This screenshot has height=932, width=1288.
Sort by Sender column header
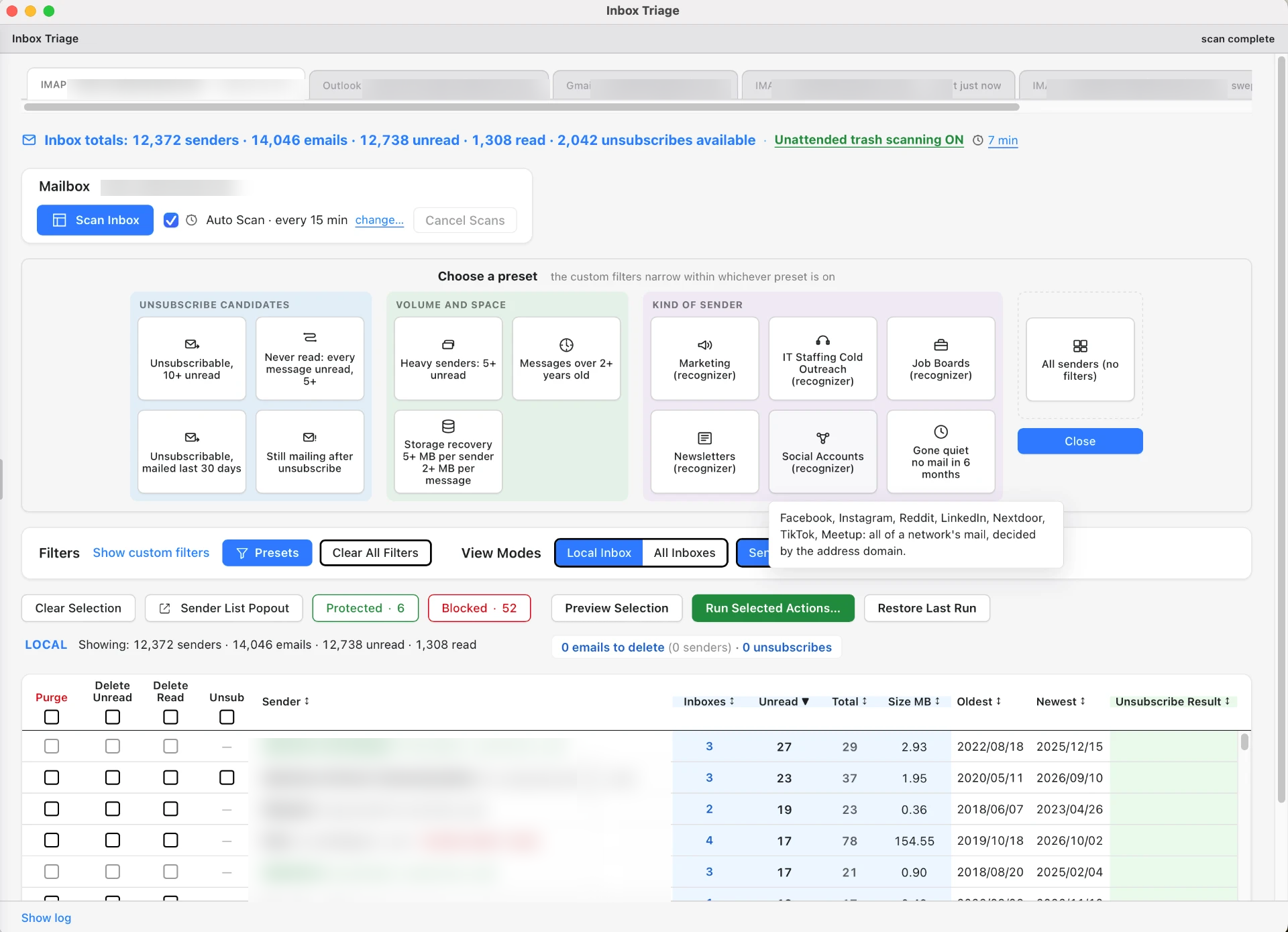point(286,701)
